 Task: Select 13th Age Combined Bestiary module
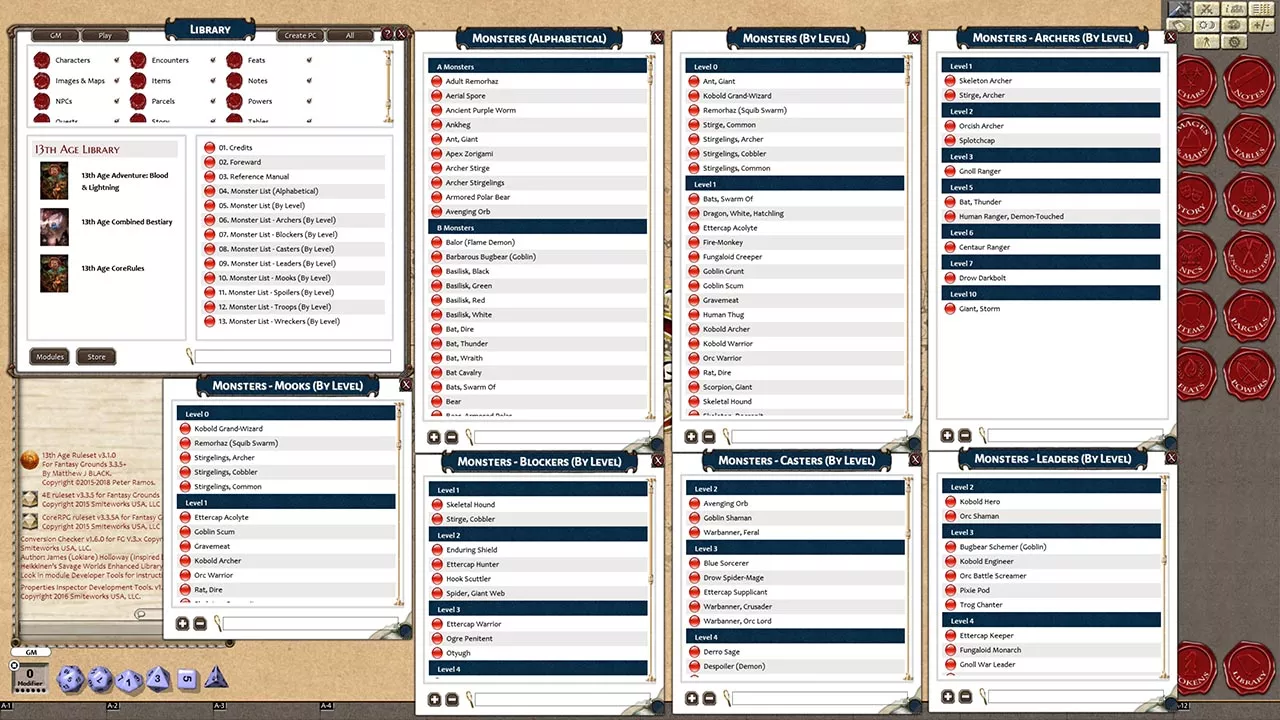pyautogui.click(x=127, y=222)
